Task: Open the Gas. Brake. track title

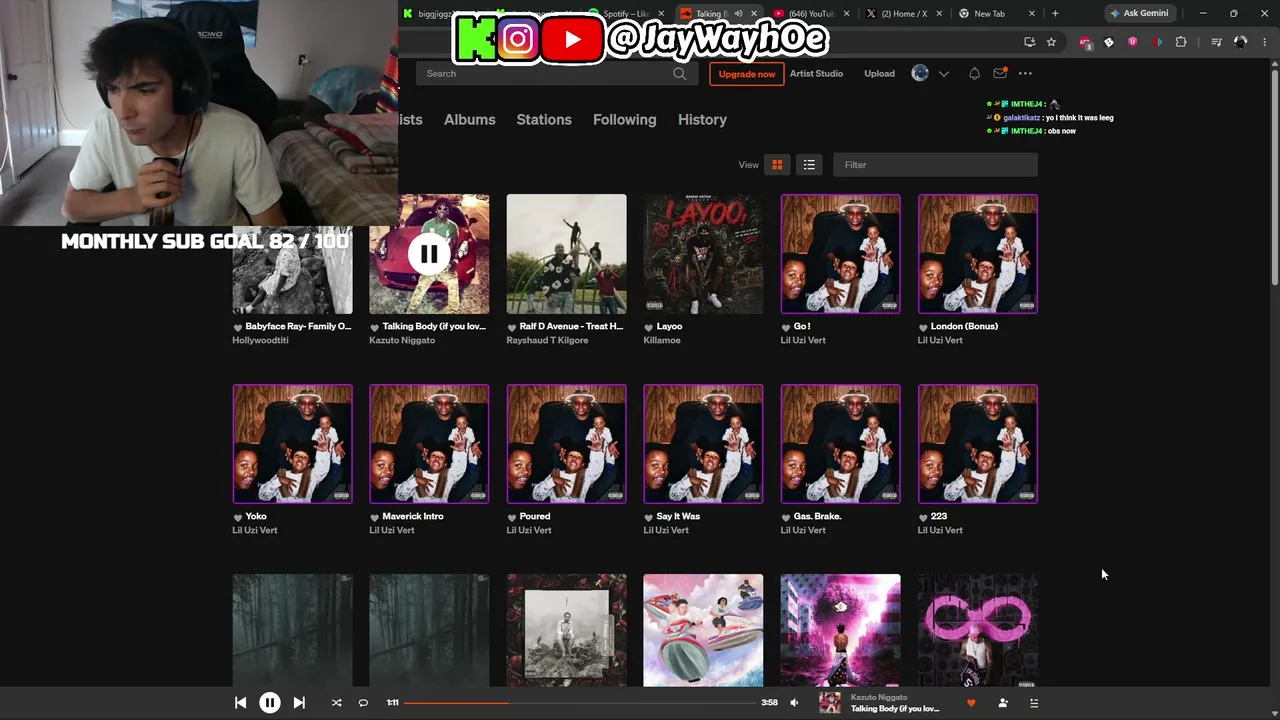Action: coord(817,516)
